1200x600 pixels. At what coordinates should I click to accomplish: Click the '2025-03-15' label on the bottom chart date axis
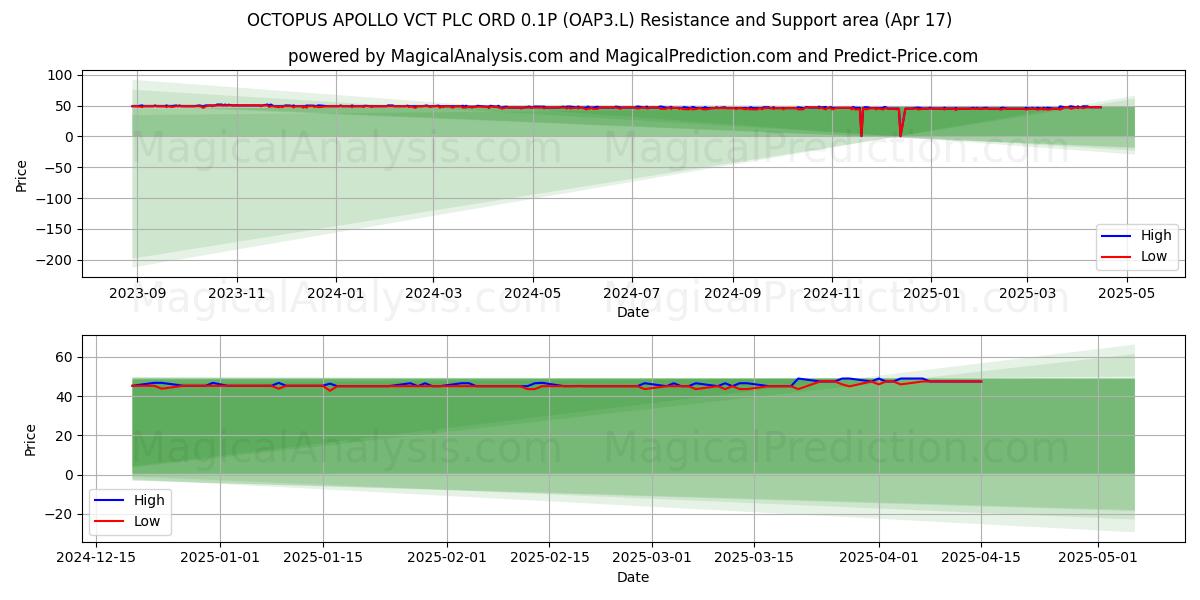(x=754, y=558)
